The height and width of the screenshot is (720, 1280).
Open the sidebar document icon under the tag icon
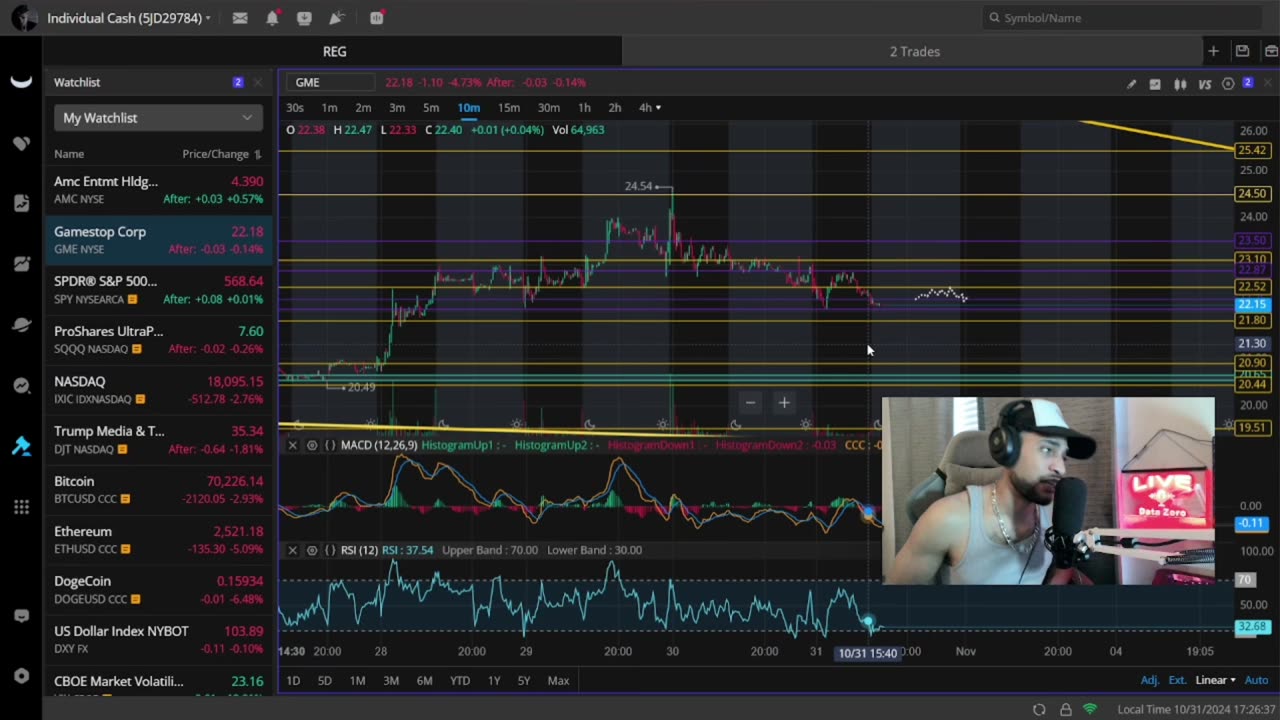point(21,203)
